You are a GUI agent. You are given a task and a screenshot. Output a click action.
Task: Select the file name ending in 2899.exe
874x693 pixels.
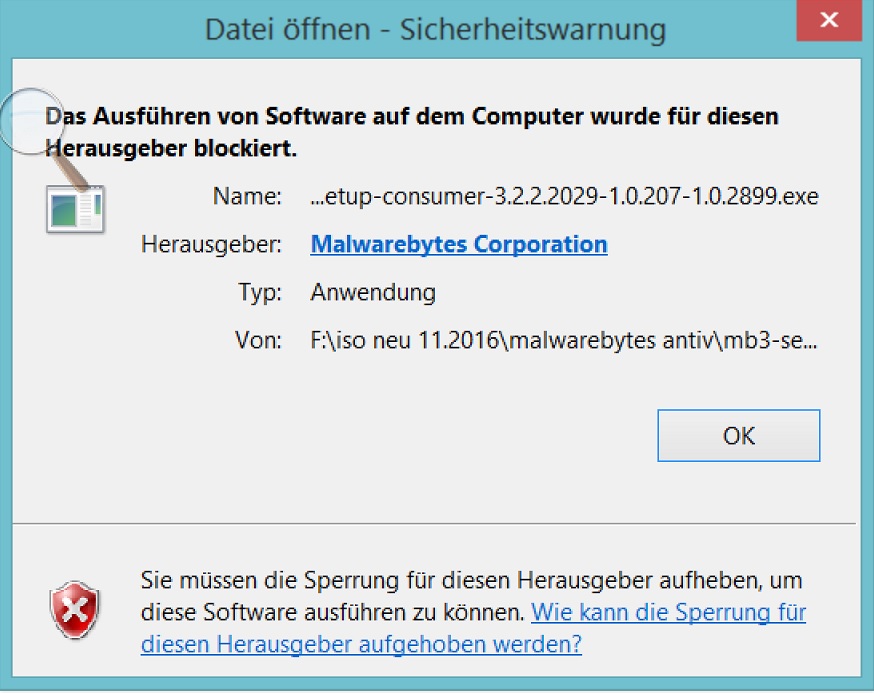coord(564,196)
